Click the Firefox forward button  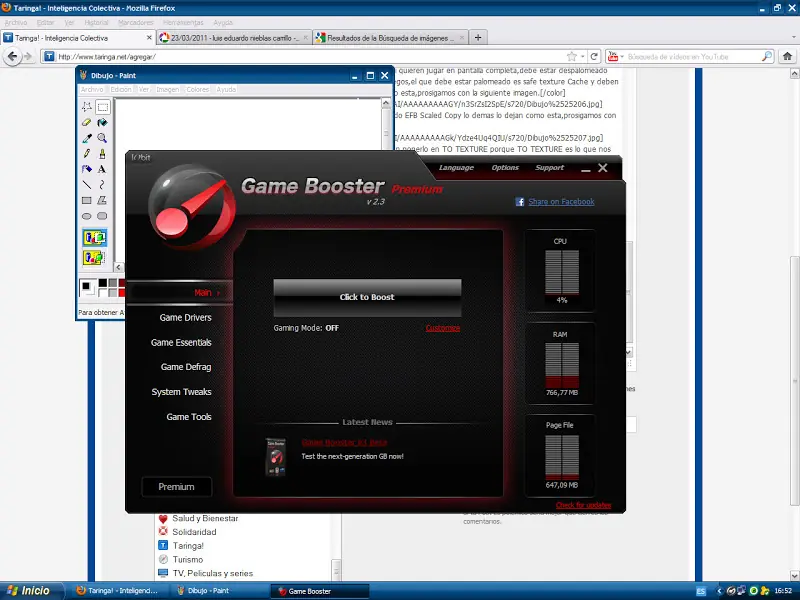(28, 56)
